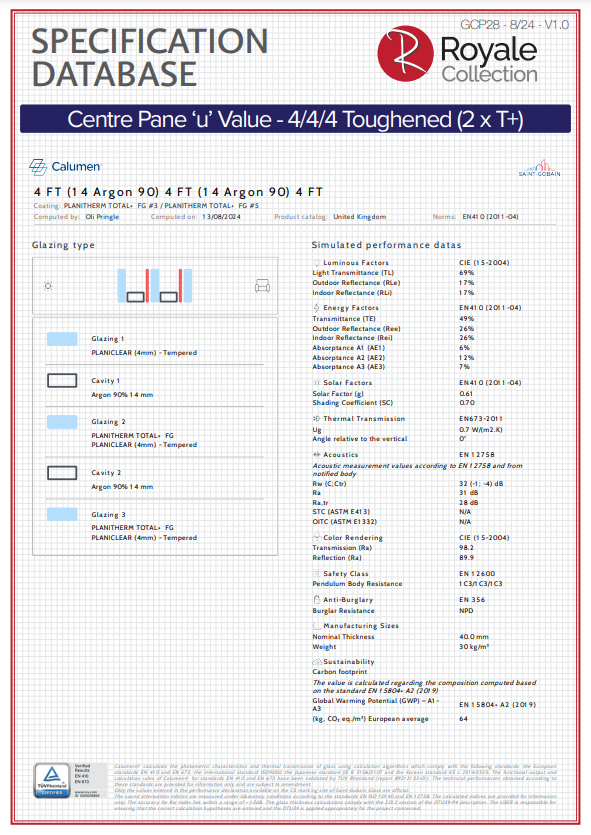Click the 'Absorptance A2 (AE2)' row
Image resolution: width=591 pixels, height=835 pixels.
393,358
